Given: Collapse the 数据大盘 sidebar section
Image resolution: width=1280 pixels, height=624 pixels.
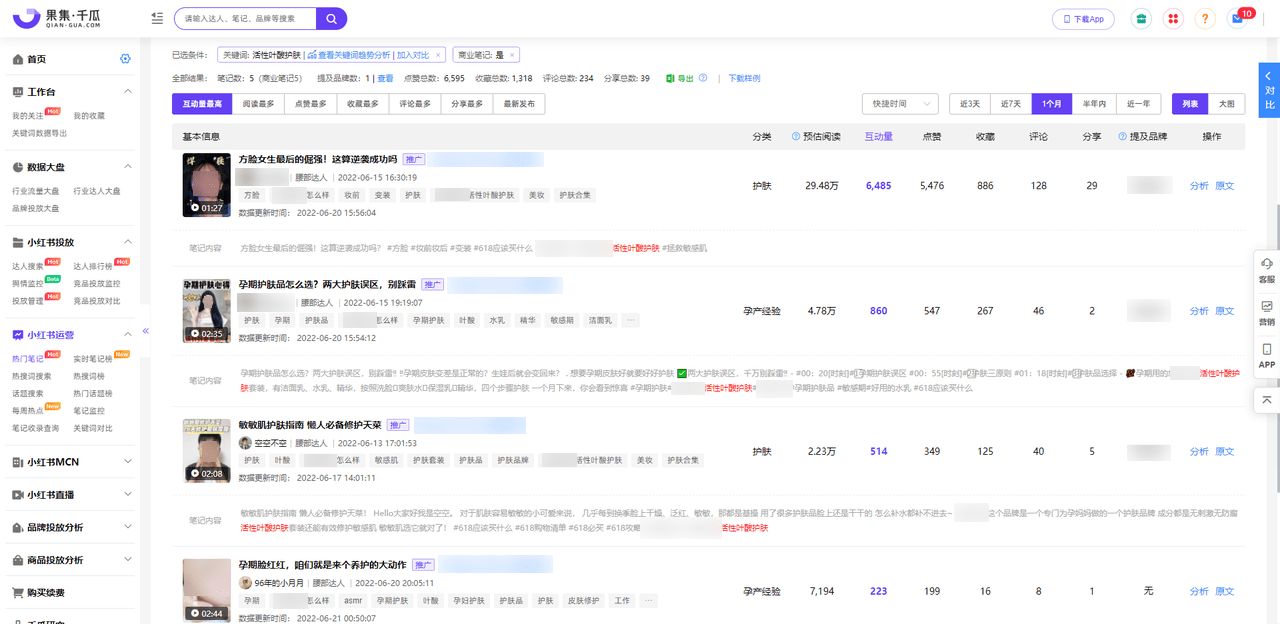Looking at the screenshot, I should click(x=128, y=167).
